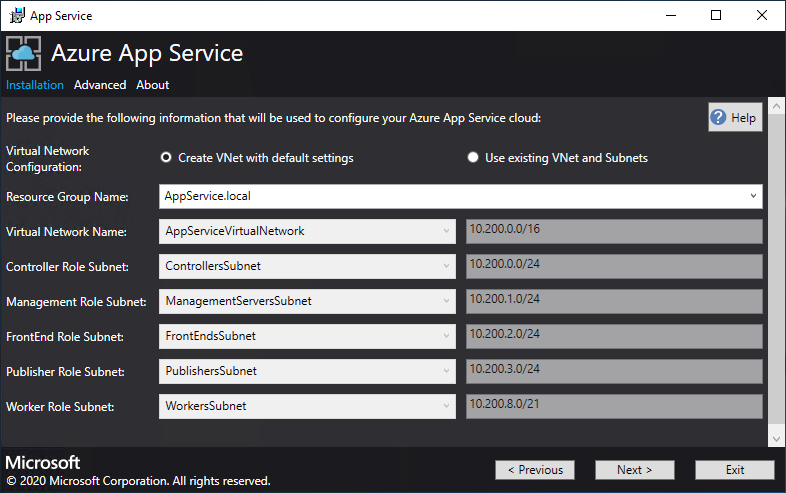Click the Next button
The image size is (786, 493).
[x=634, y=470]
